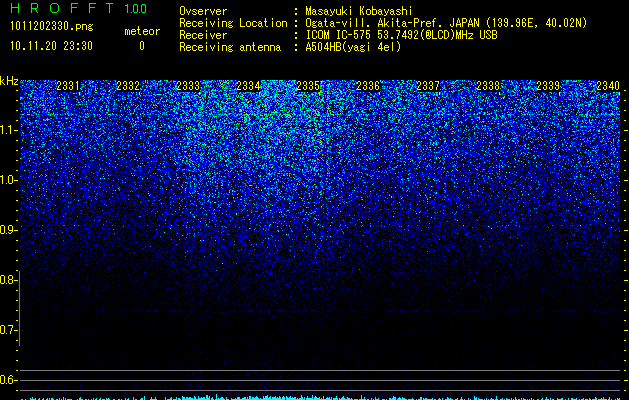Click time marker 2332 on spectrogram
The width and height of the screenshot is (629, 400).
(128, 86)
